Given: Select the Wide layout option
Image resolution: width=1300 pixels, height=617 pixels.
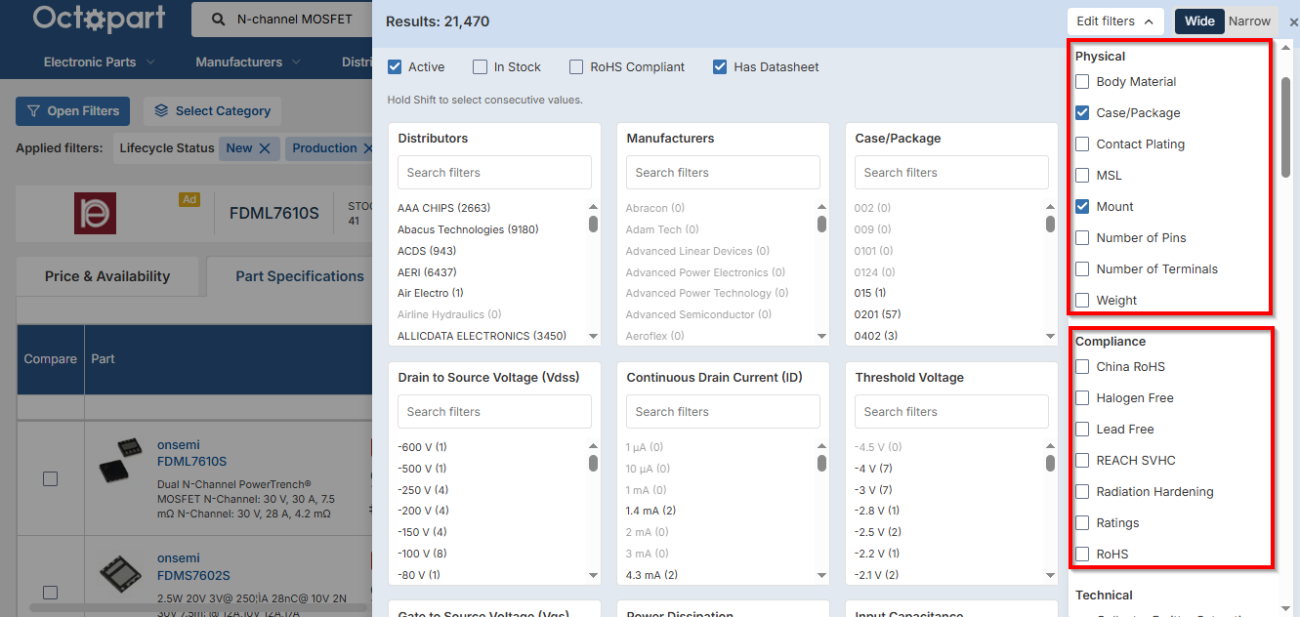Looking at the screenshot, I should [1199, 21].
